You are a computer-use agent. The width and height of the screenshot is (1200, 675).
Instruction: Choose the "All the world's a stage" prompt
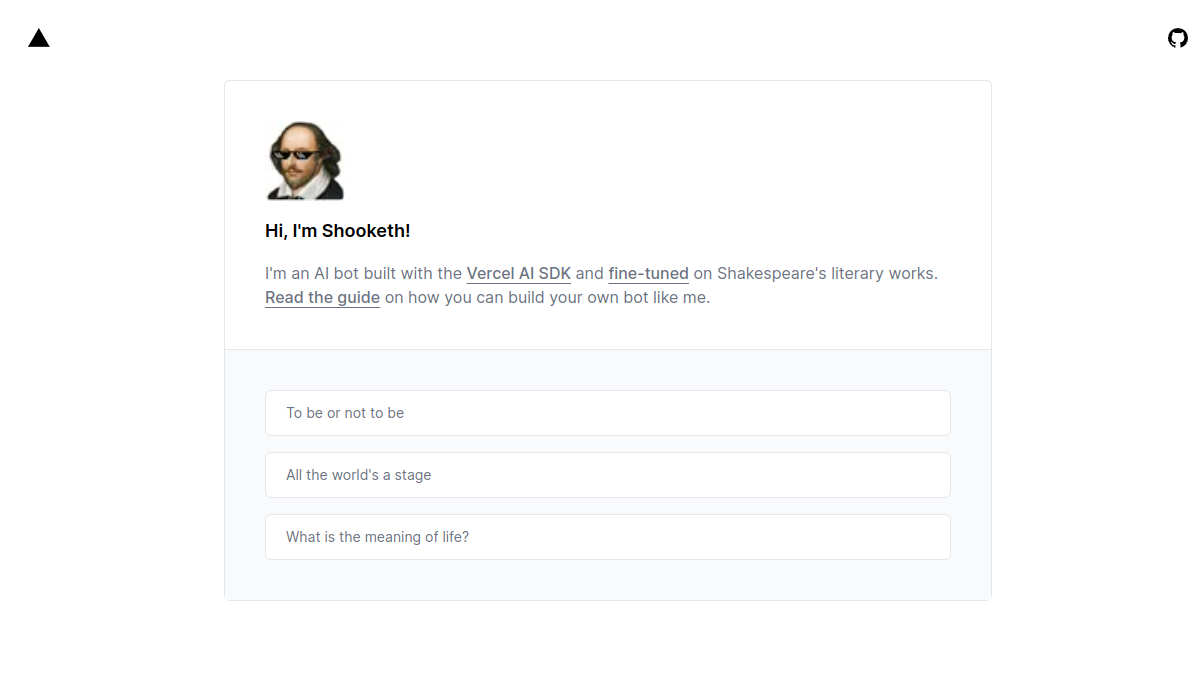point(608,475)
